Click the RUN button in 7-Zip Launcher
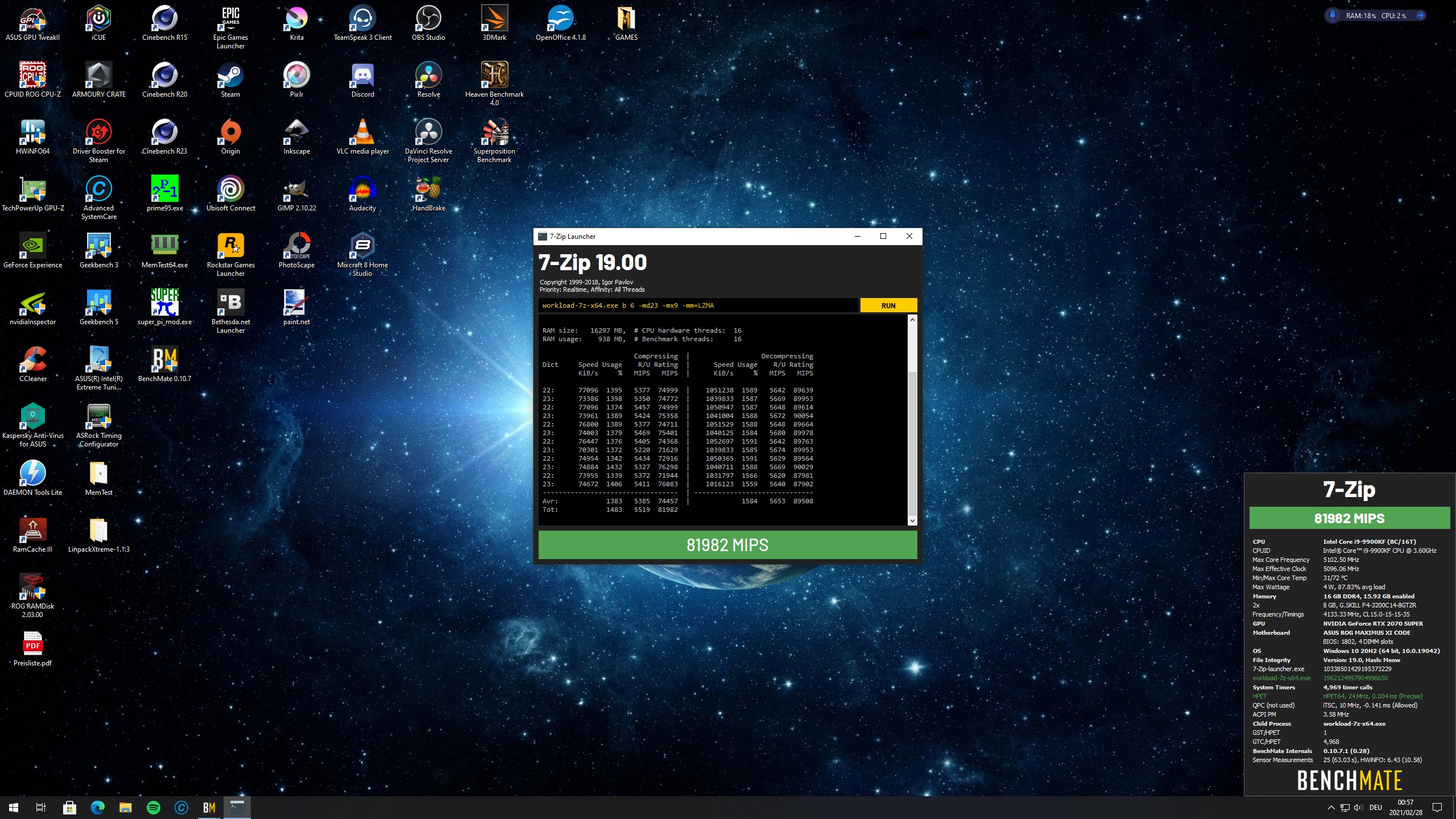Image resolution: width=1456 pixels, height=819 pixels. click(x=888, y=305)
